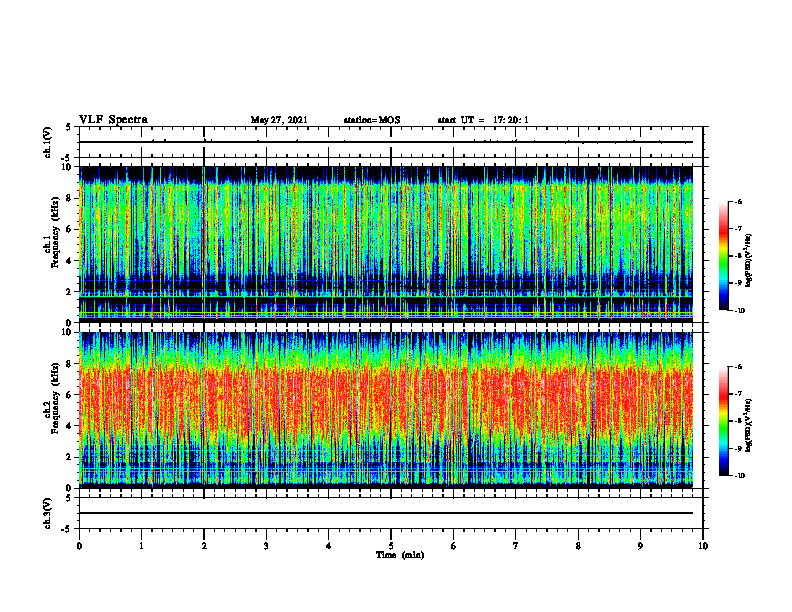The image size is (792, 612).
Task: Click the ch.1 voltage trace line
Action: [386, 142]
